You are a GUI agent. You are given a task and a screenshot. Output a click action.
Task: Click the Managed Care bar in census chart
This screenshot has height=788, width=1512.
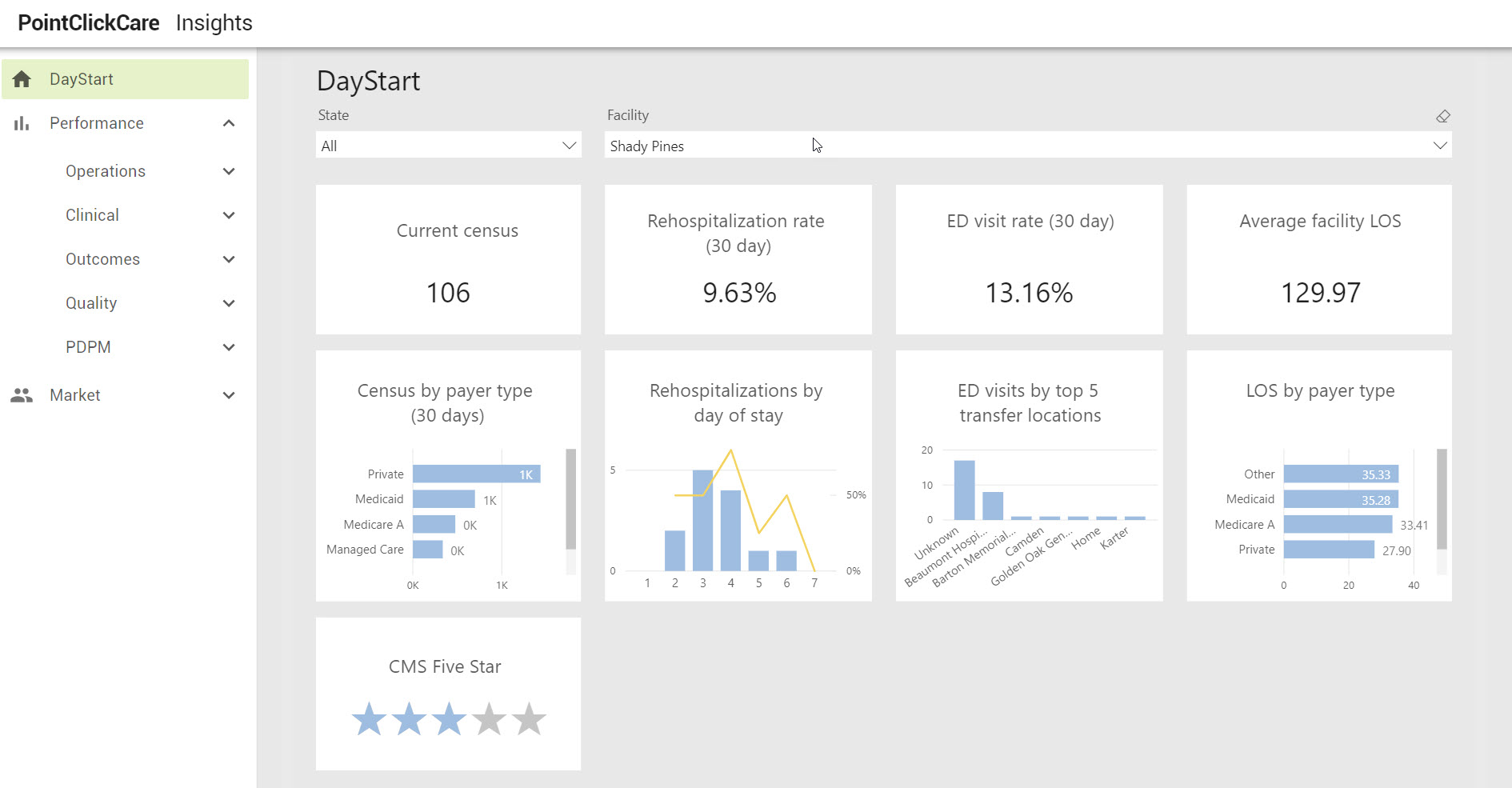(428, 550)
